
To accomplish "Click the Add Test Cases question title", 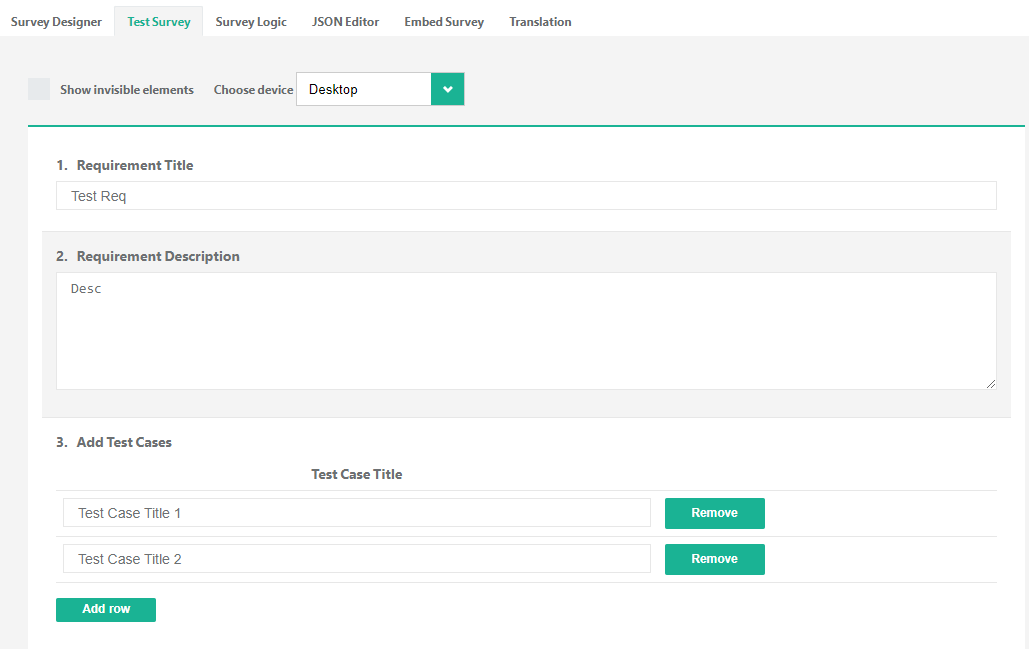I will 124,442.
